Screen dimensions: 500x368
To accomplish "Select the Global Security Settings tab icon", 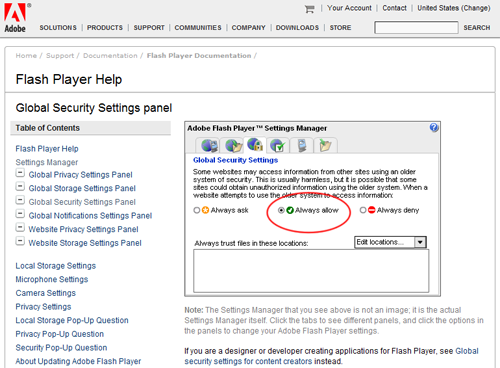I will tap(255, 144).
